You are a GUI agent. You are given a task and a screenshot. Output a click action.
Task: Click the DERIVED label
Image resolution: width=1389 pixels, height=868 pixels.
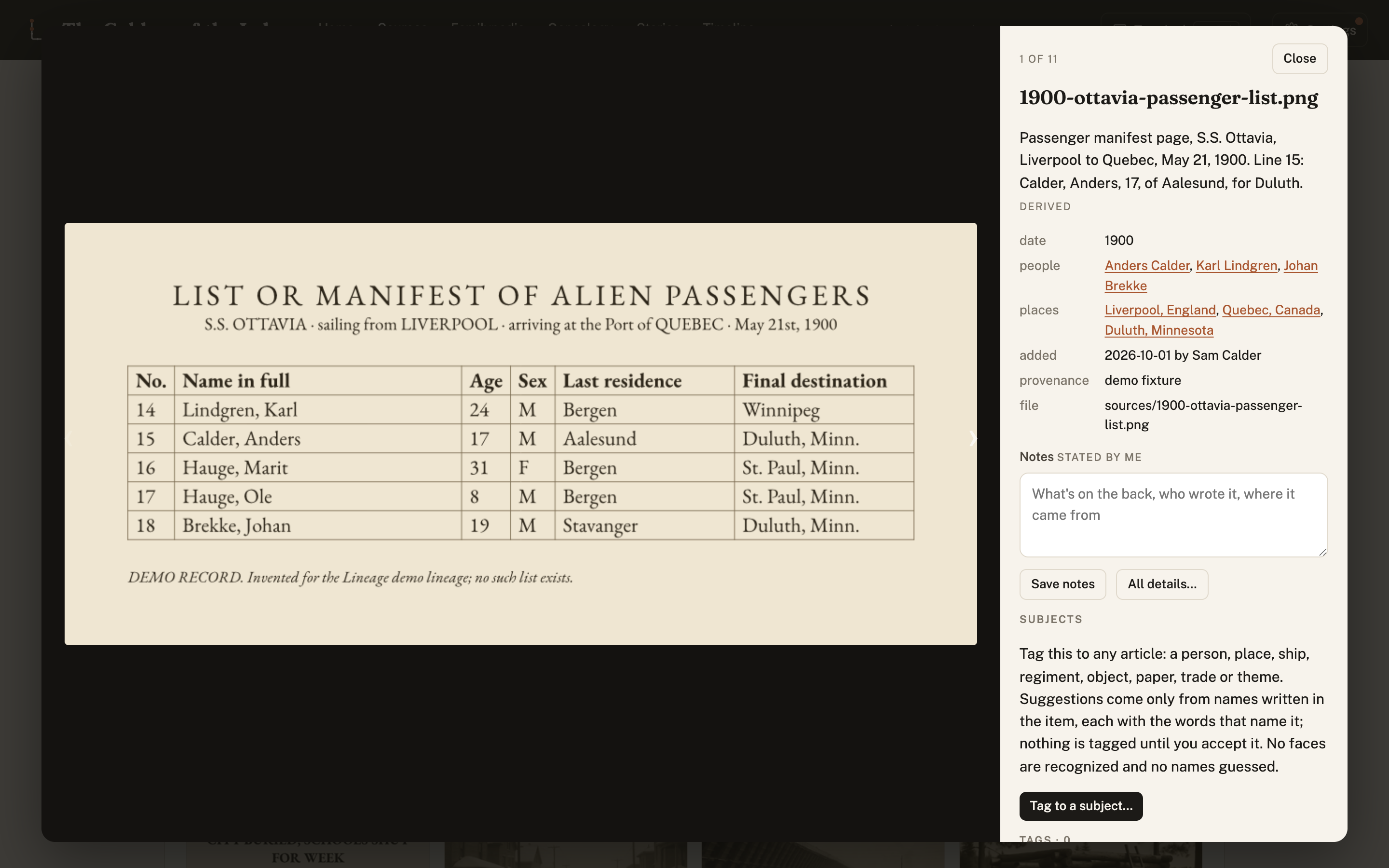coord(1045,207)
